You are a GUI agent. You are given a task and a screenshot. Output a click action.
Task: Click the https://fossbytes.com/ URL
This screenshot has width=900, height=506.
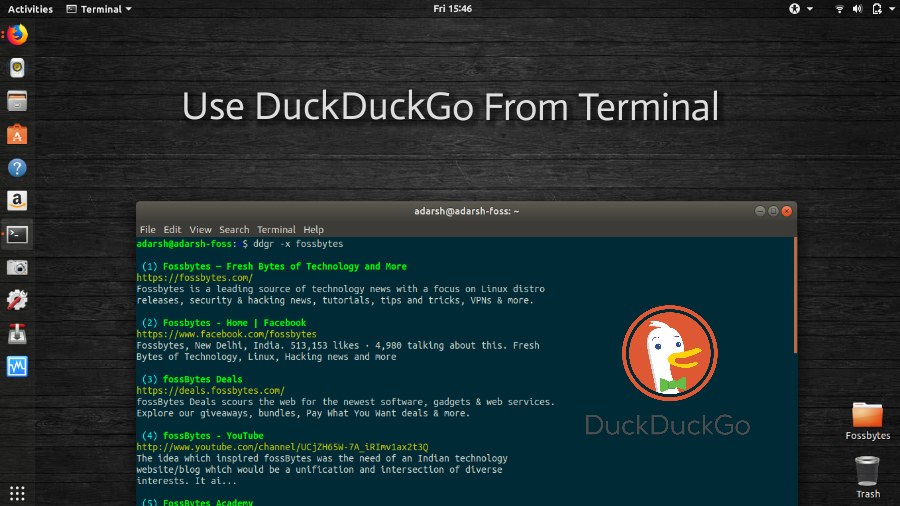click(x=195, y=278)
